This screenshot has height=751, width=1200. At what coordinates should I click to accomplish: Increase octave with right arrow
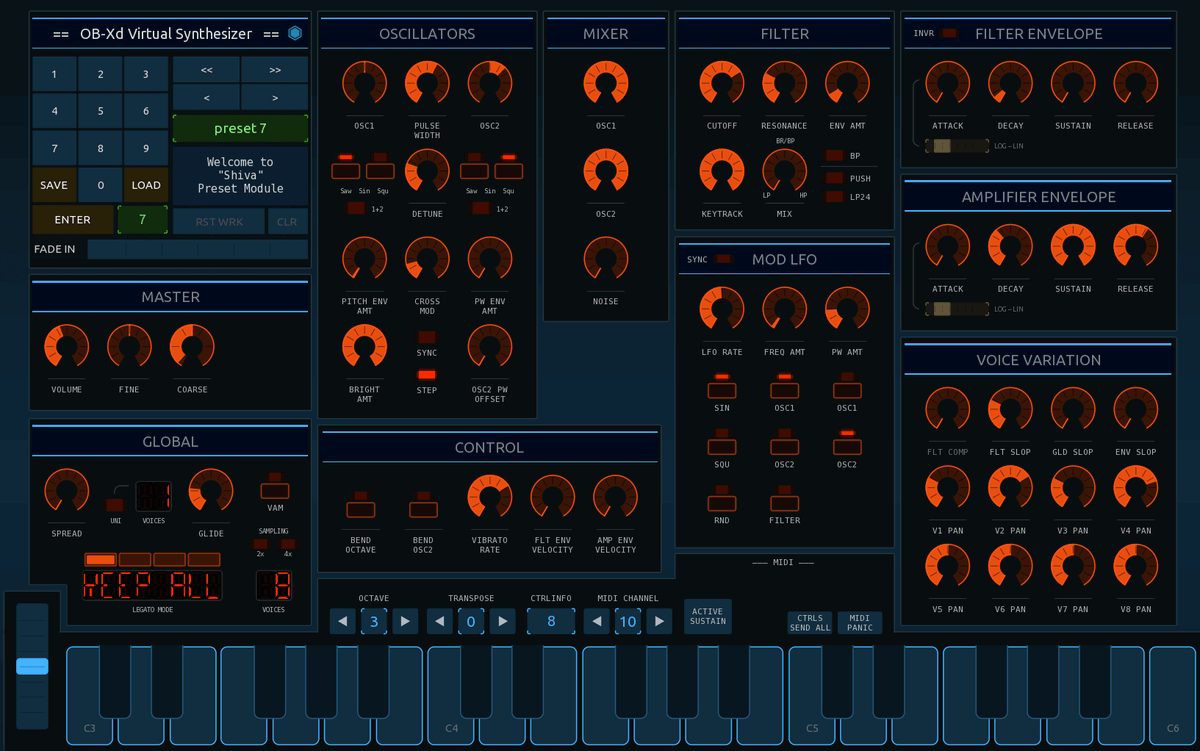(405, 622)
